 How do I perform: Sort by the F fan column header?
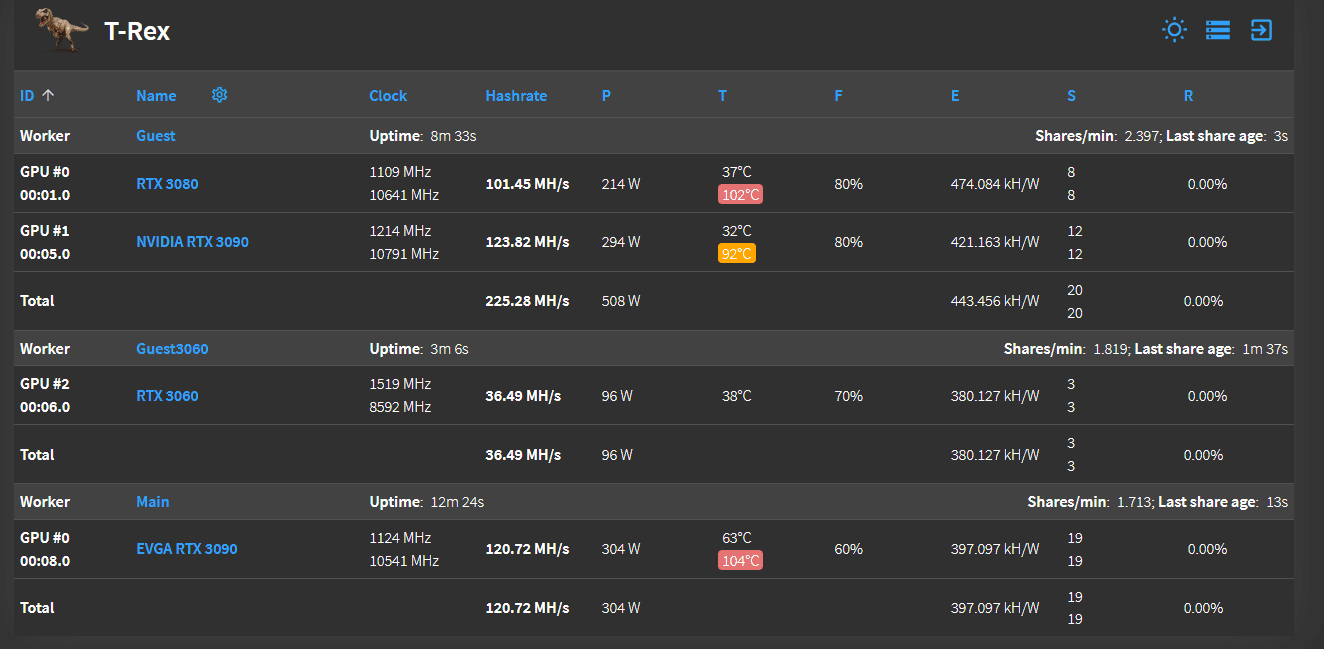pos(838,96)
